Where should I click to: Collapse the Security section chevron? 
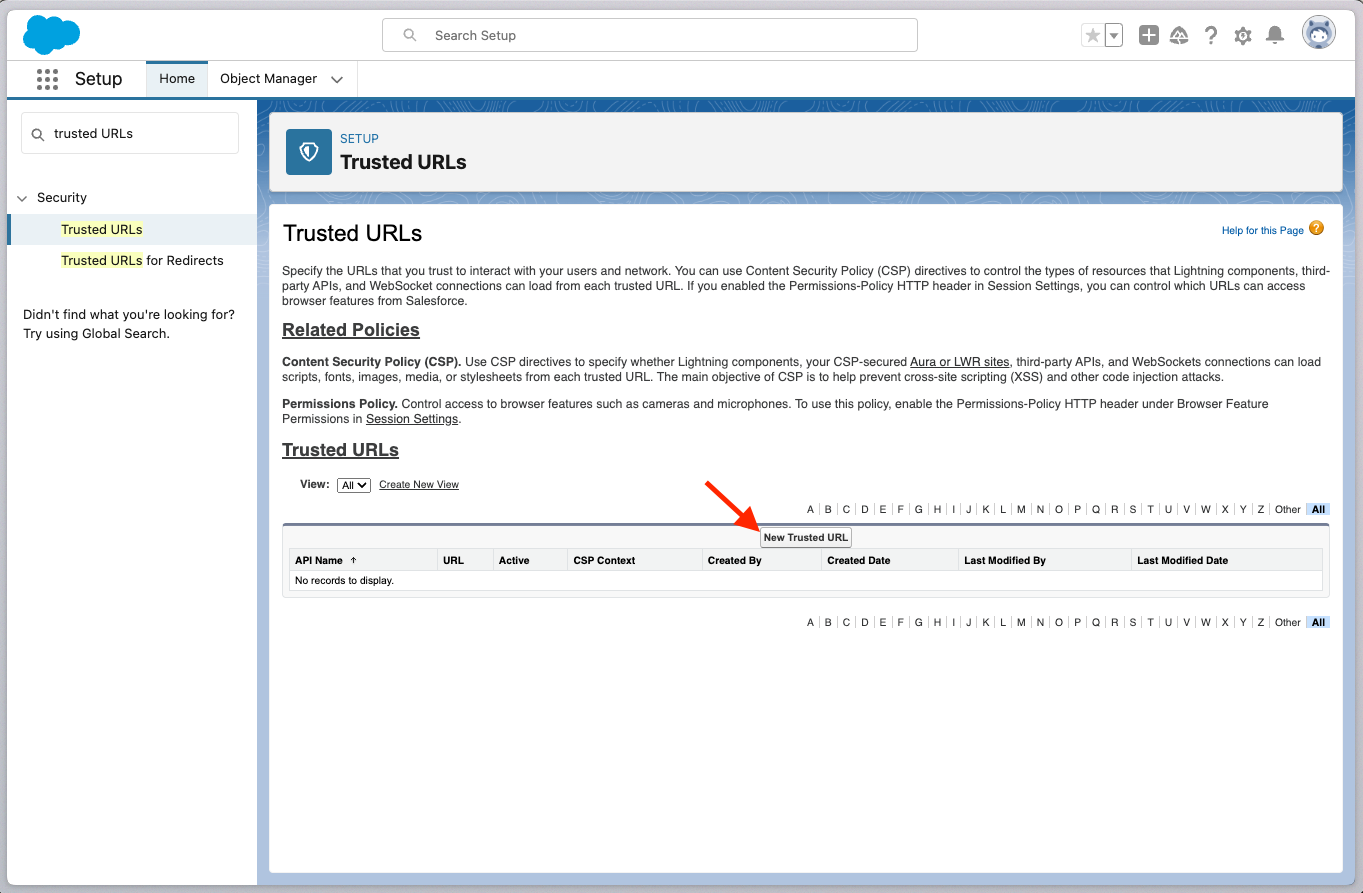pyautogui.click(x=22, y=198)
